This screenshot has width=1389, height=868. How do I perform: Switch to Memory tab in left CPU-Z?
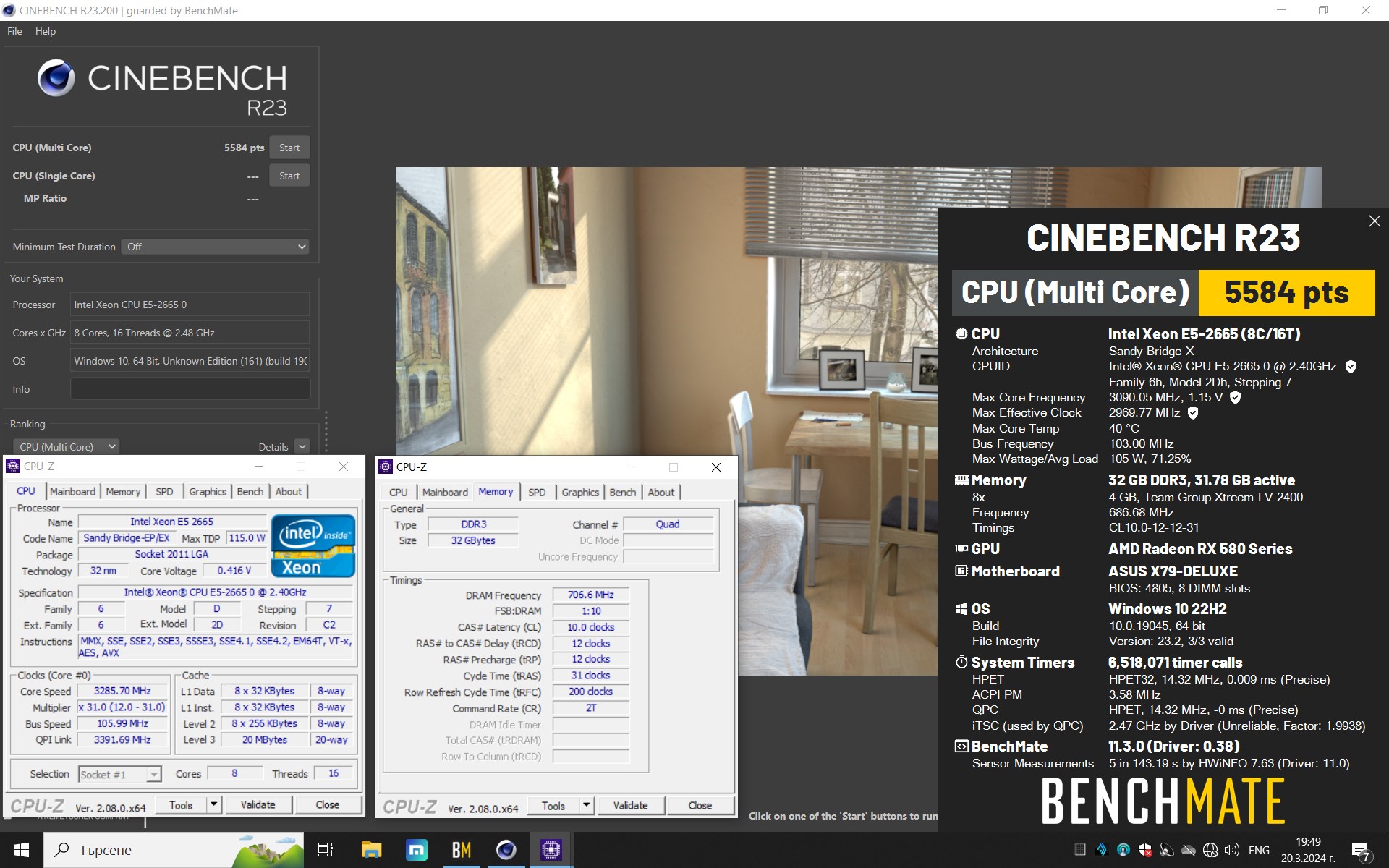[123, 492]
